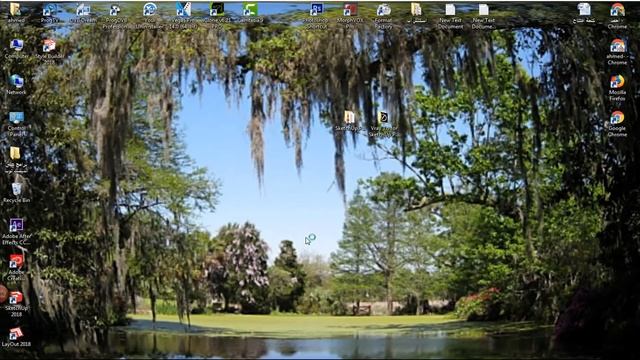Screen dimensions: 640x360
Task: Open the Computer desktop icon
Action: 16,49
